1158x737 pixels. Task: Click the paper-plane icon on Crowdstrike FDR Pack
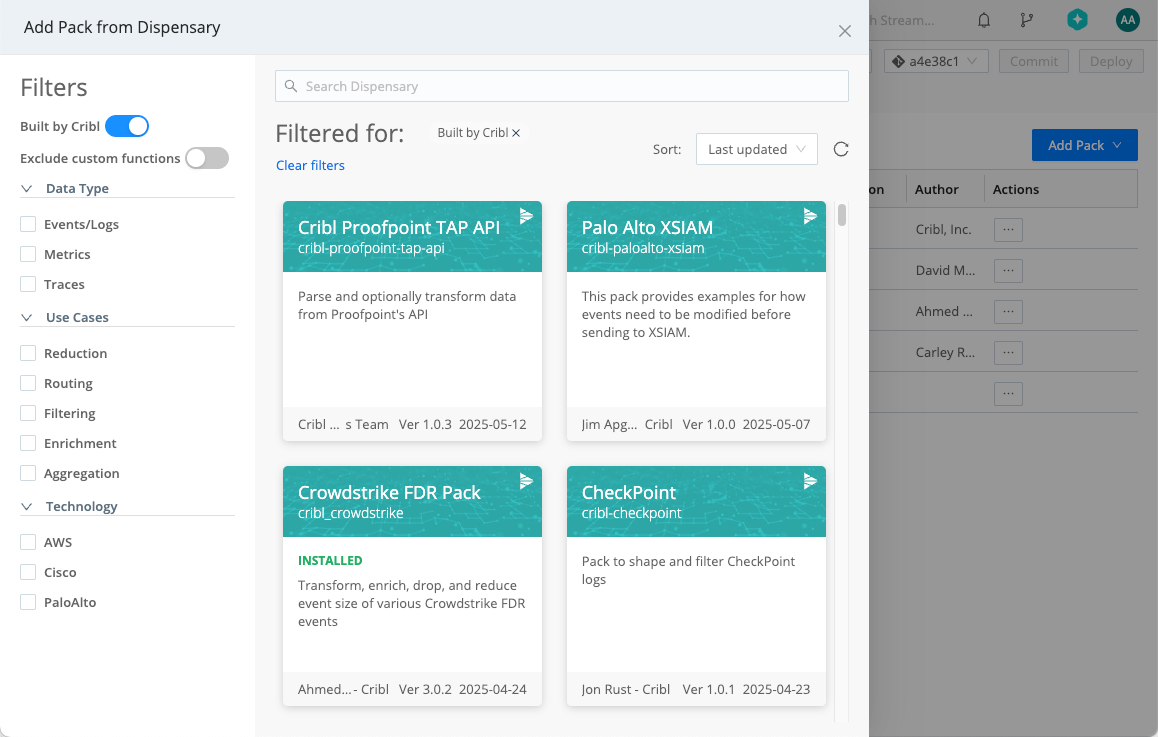[526, 481]
